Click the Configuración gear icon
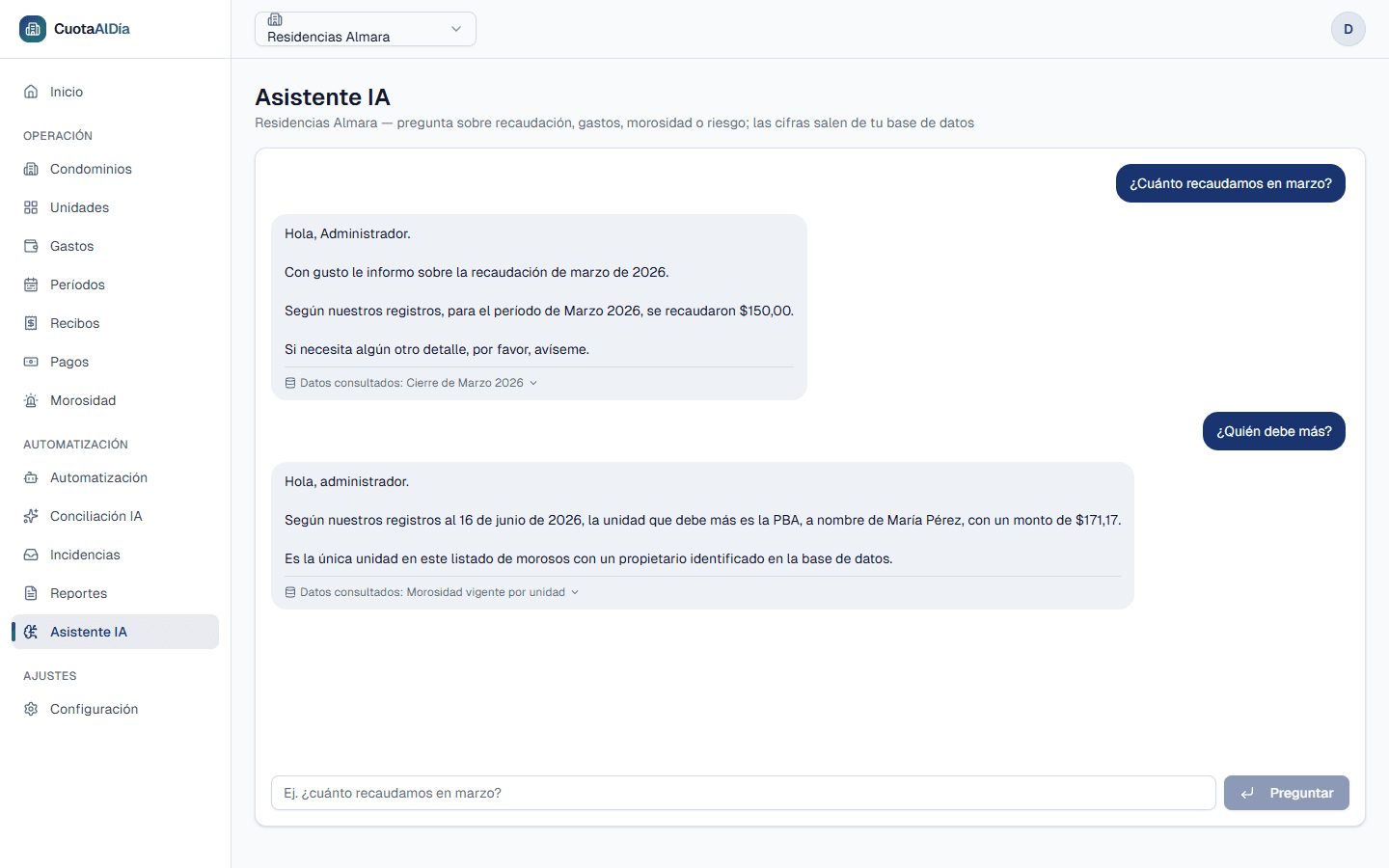Viewport: 1389px width, 868px height. (x=31, y=709)
